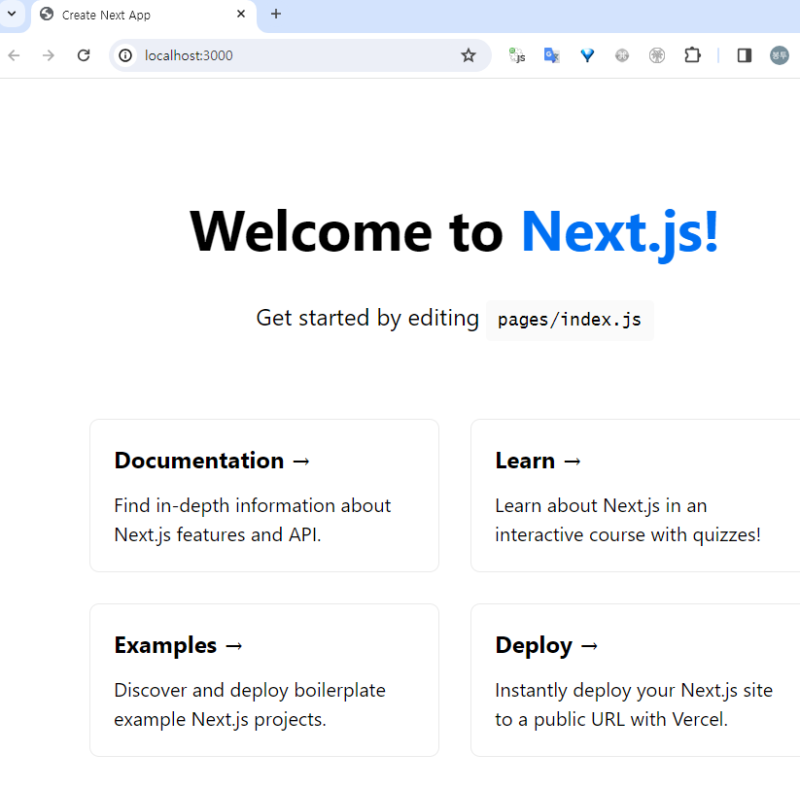This screenshot has height=788, width=800.
Task: Open the Examples card
Action: 264,680
